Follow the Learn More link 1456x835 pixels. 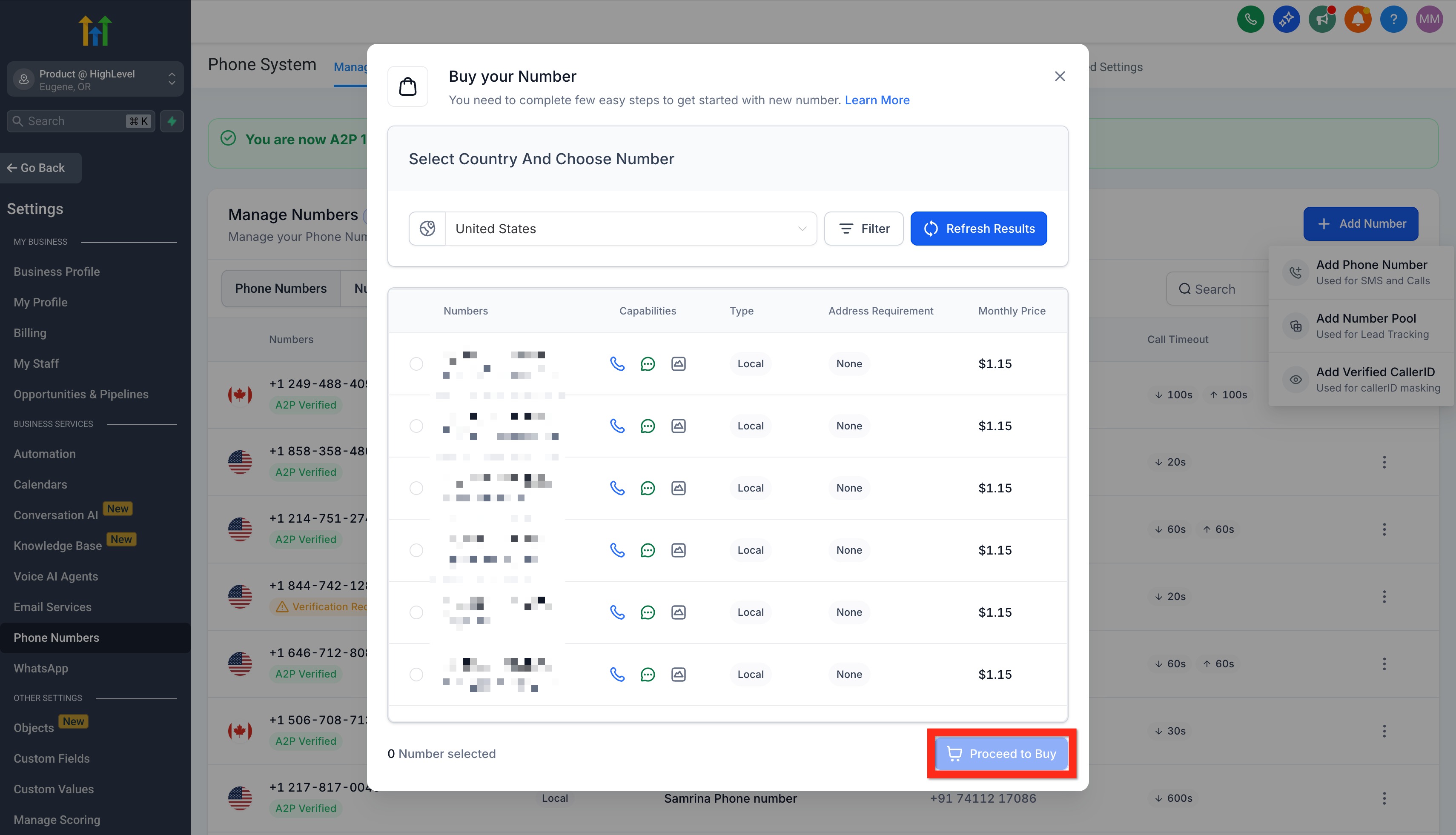(x=877, y=100)
